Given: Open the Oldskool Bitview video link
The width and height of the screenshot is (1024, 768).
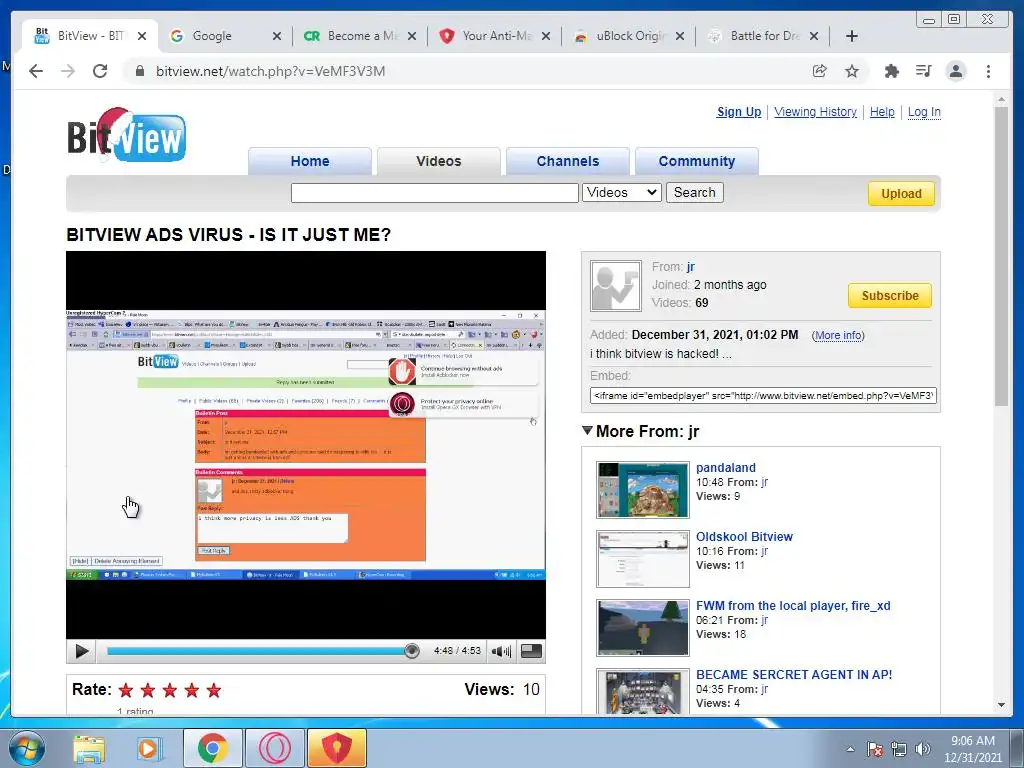Looking at the screenshot, I should [x=744, y=536].
